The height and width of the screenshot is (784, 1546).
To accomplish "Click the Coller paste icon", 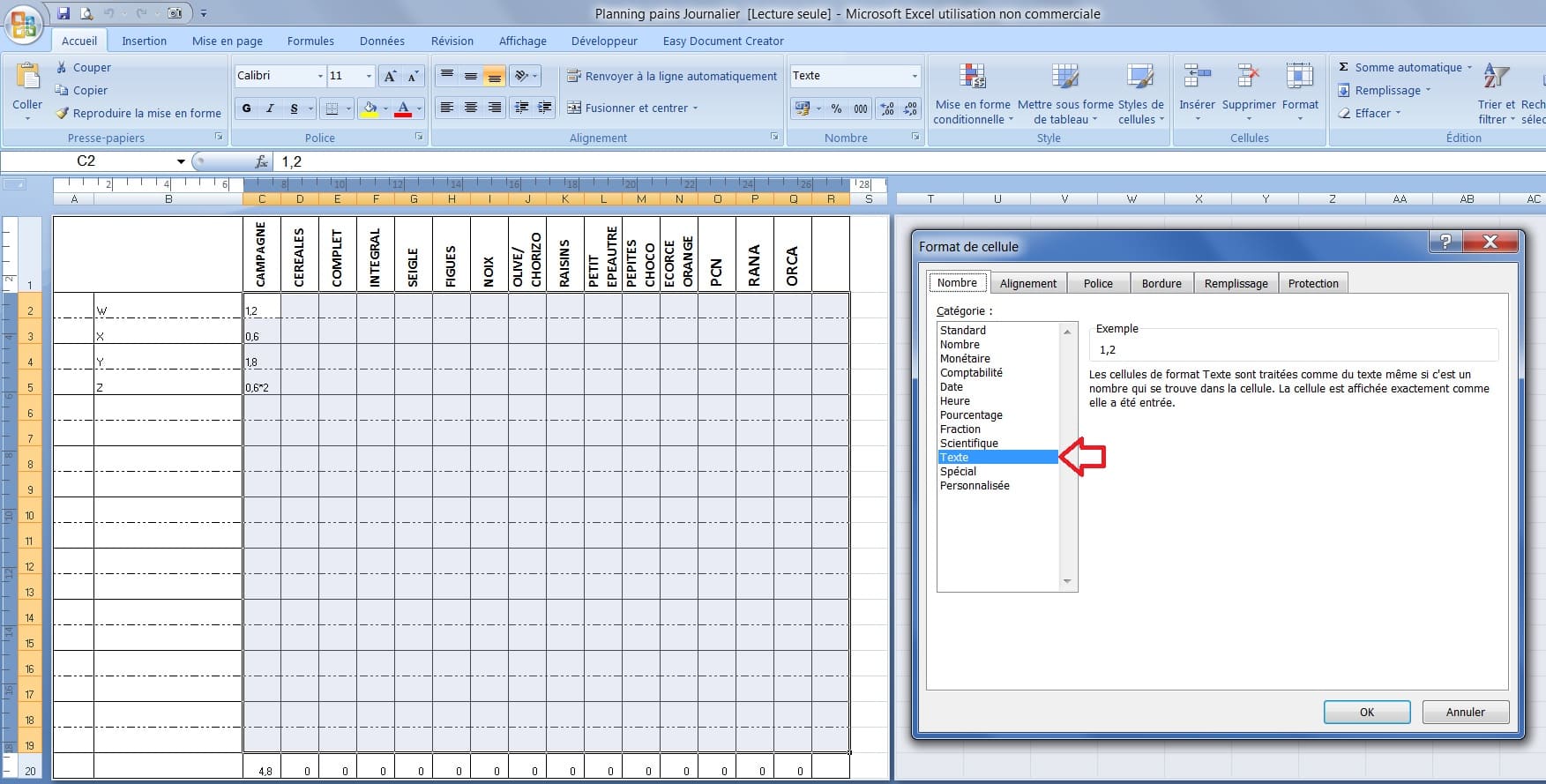I will [x=26, y=78].
